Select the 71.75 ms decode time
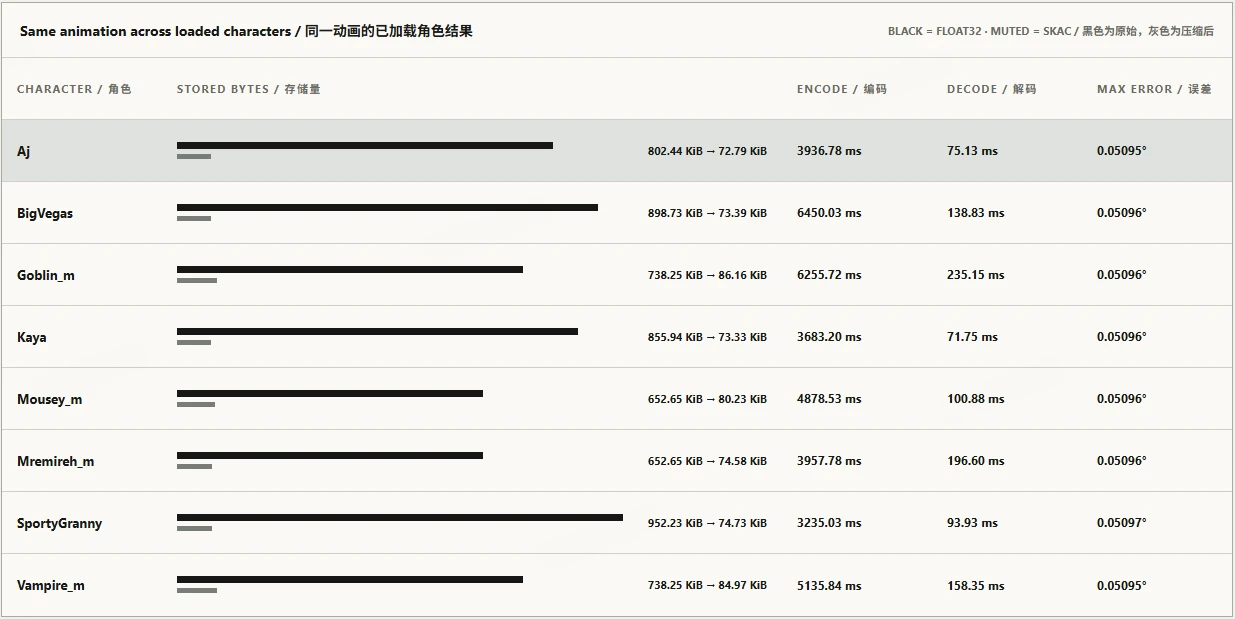Screen dimensions: 1235x619 tap(972, 337)
